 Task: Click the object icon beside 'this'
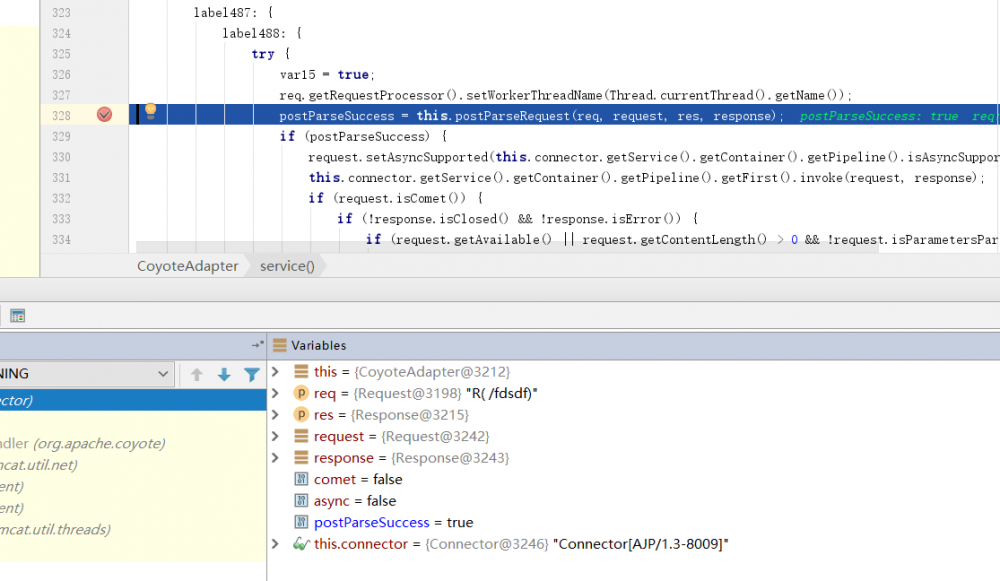(x=301, y=371)
